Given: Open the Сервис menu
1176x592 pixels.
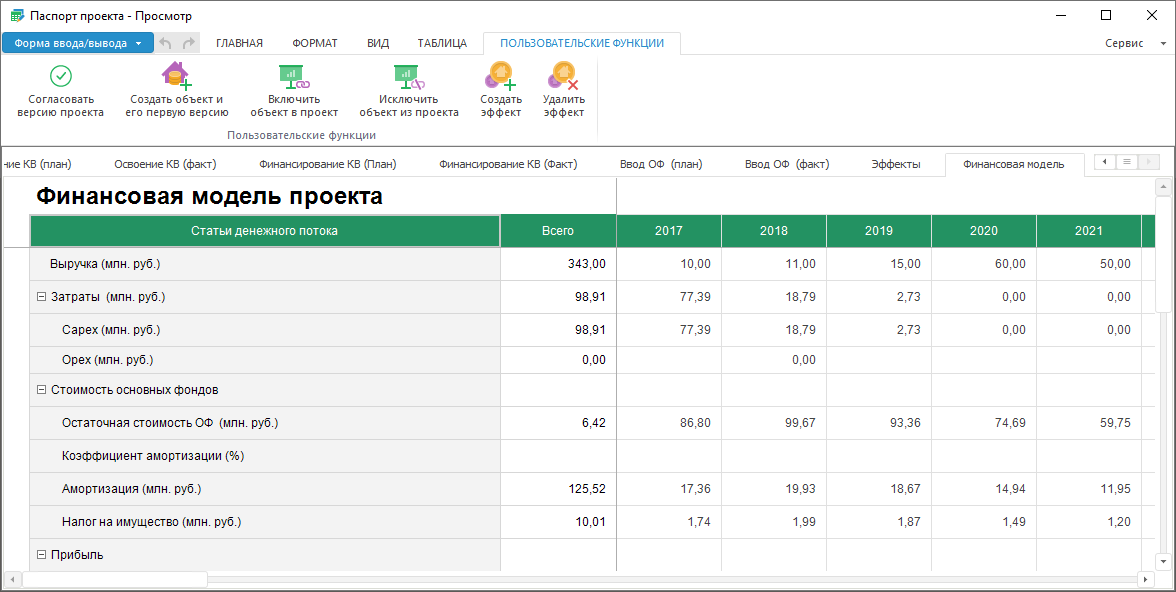Looking at the screenshot, I should point(1134,44).
